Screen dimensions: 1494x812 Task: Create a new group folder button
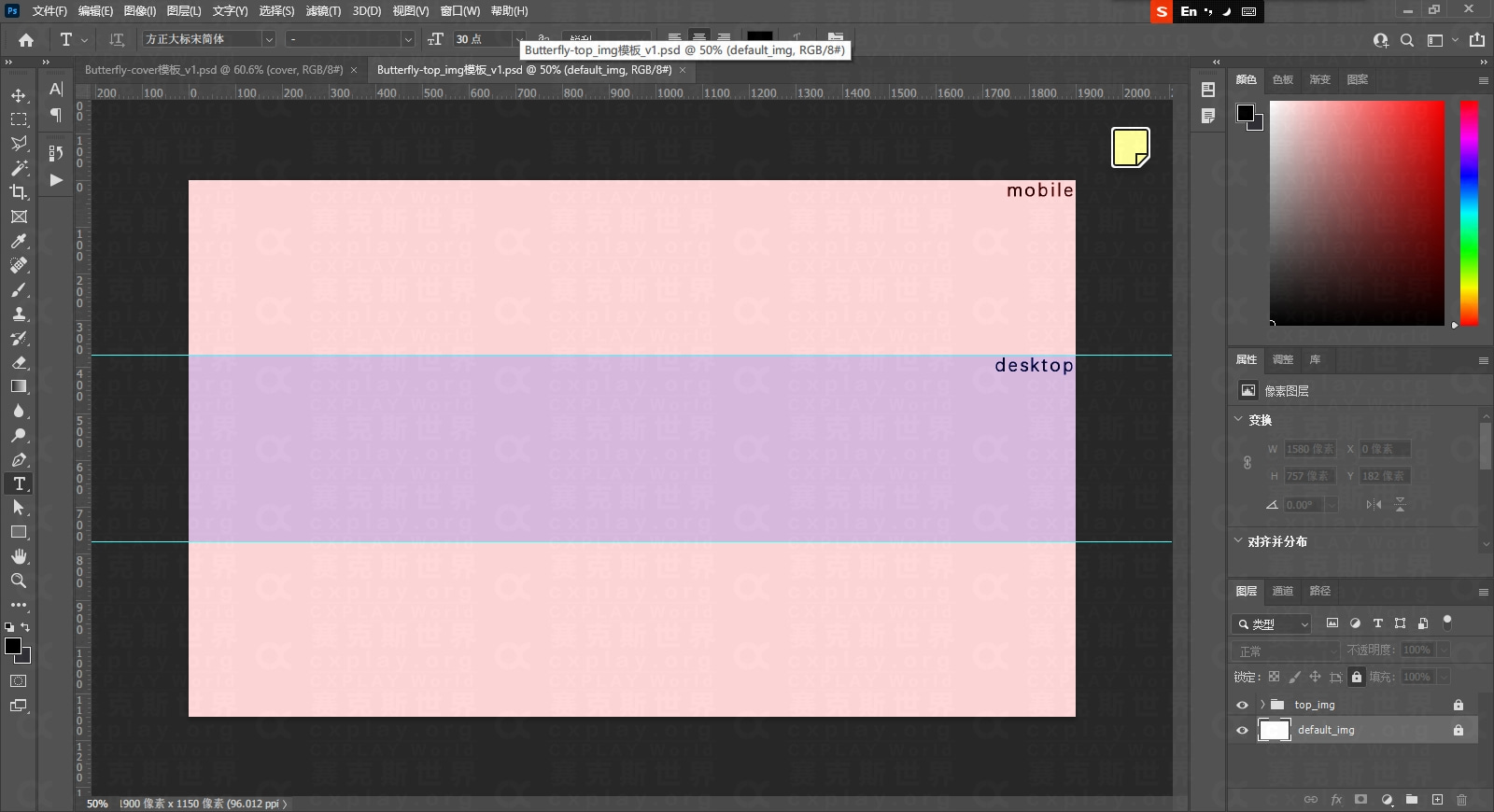coord(1412,800)
